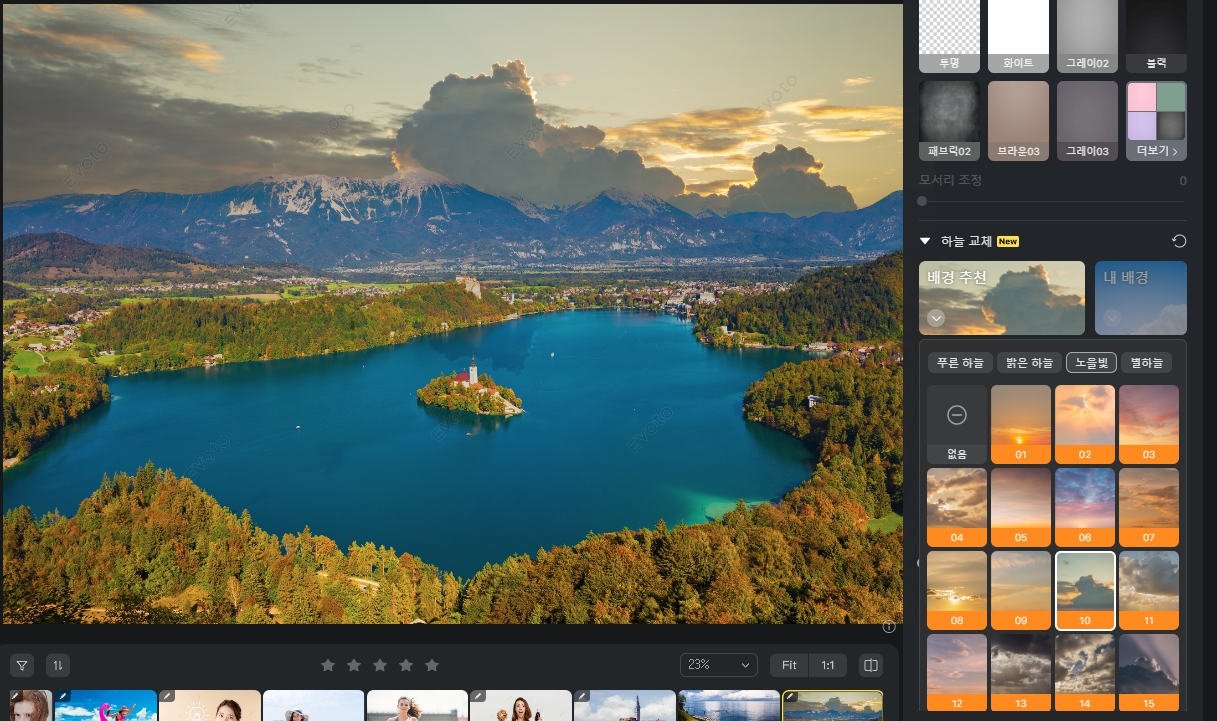Choose the 브라운03 background swatch

[1018, 121]
